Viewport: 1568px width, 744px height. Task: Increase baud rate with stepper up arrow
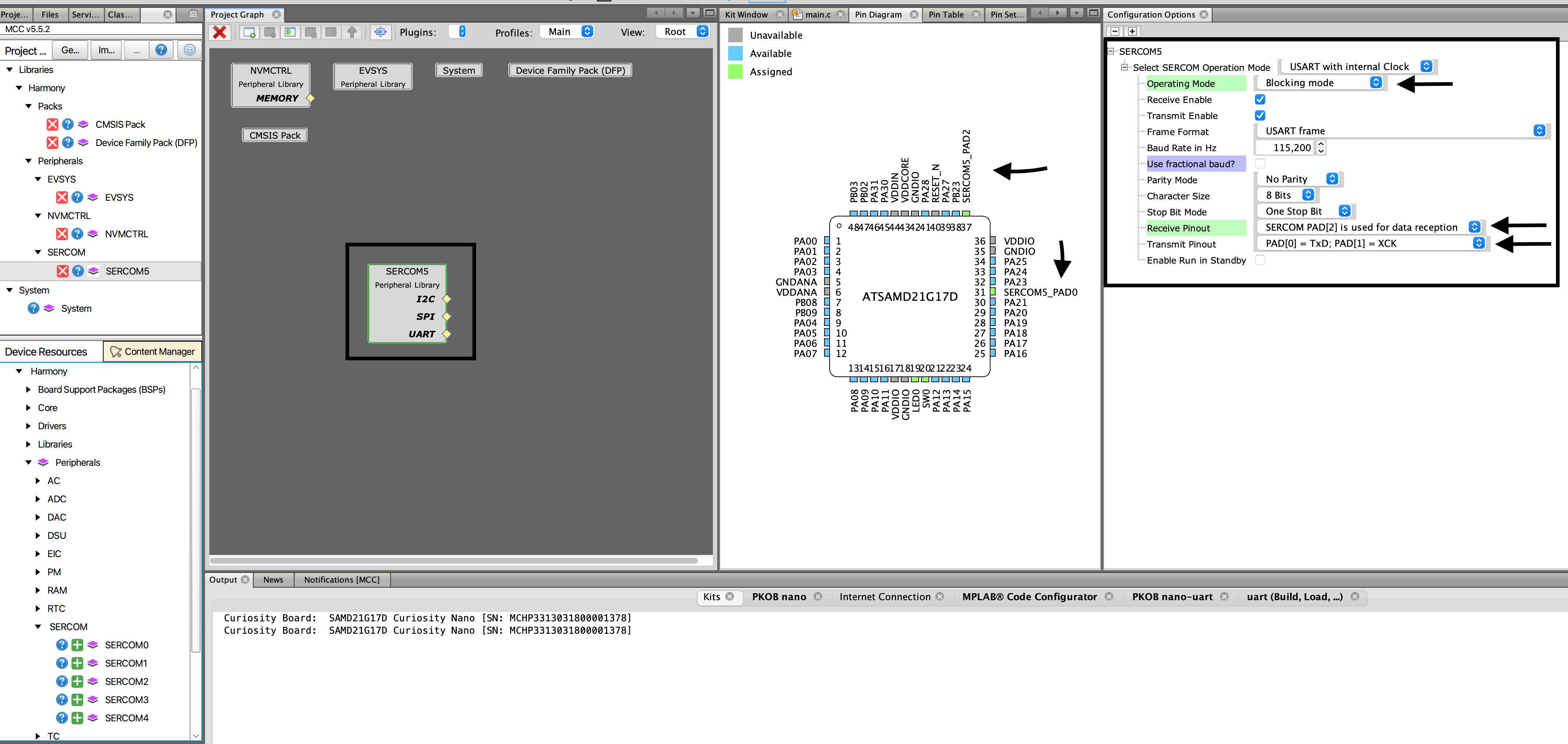tap(1320, 144)
